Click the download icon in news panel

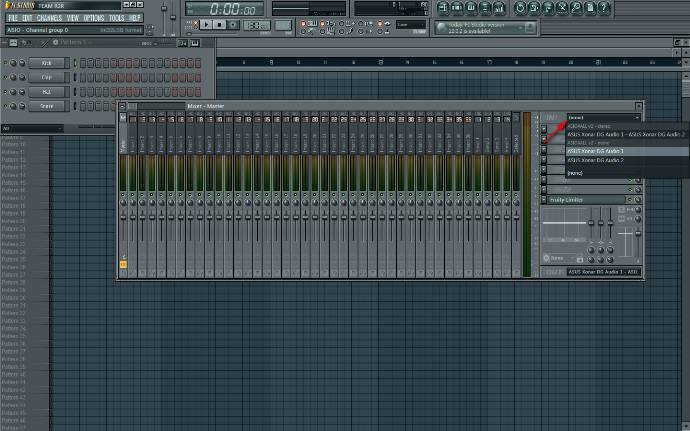[531, 28]
